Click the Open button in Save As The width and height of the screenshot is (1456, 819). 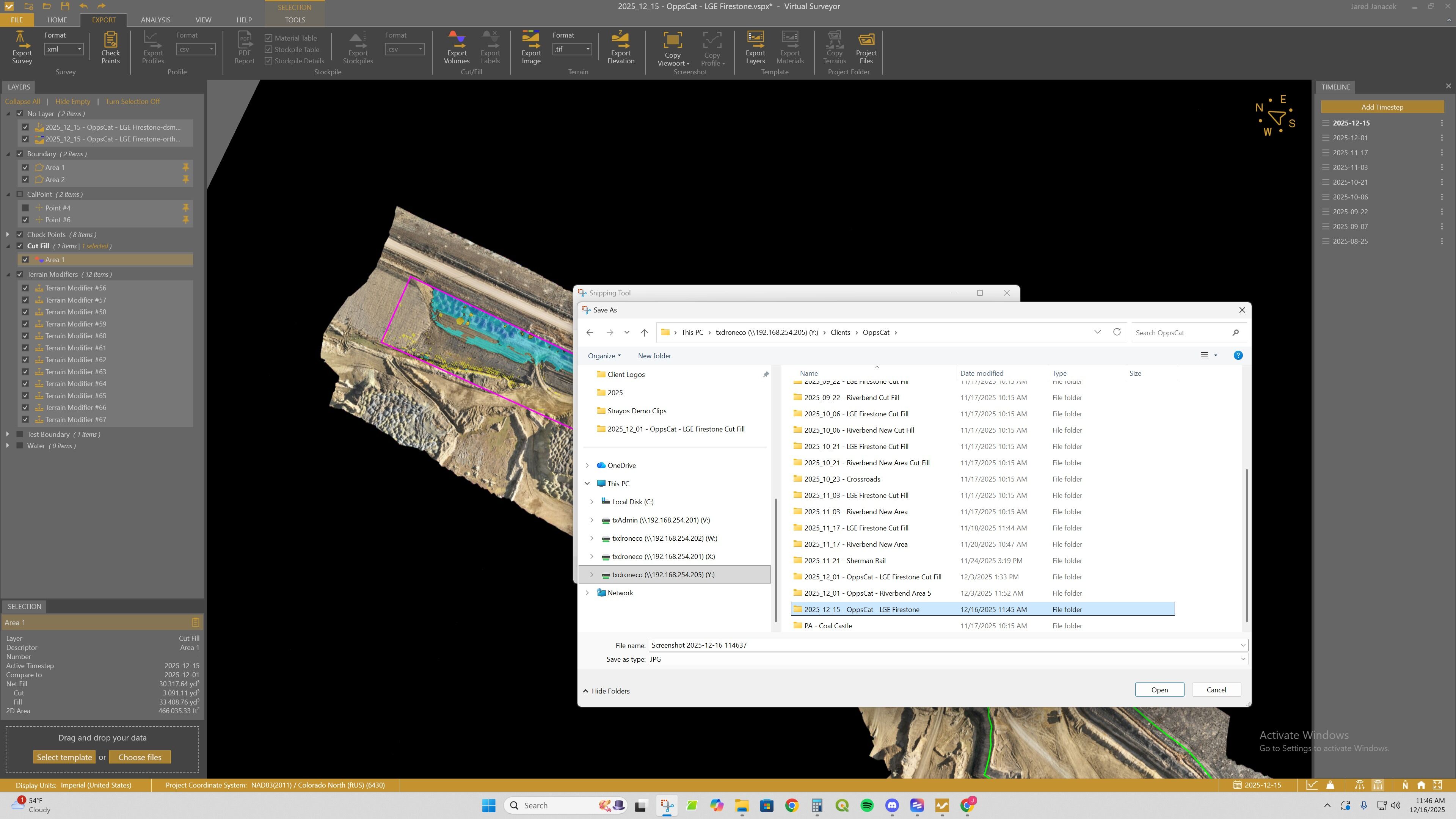[x=1159, y=690]
